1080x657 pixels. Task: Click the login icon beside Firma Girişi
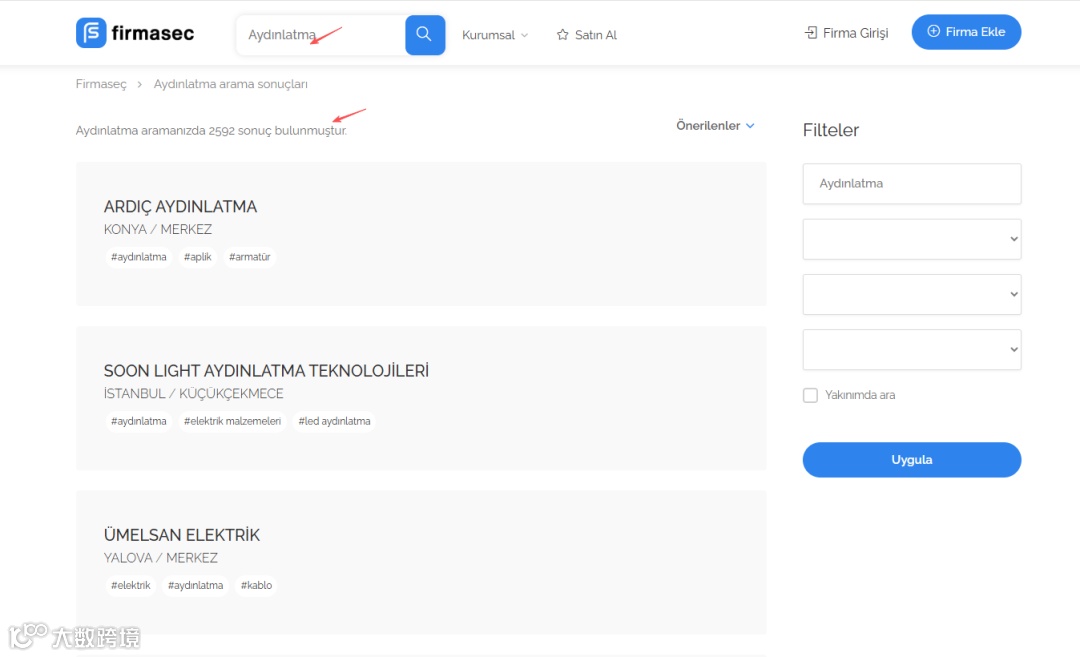[811, 32]
